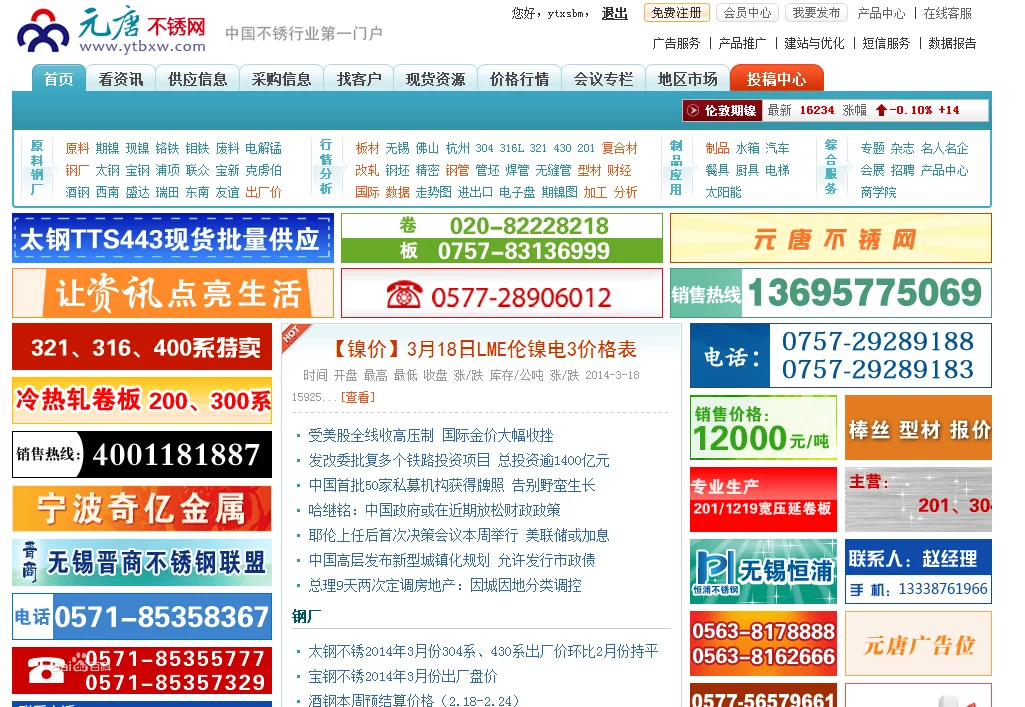The width and height of the screenshot is (1025, 707).
Task: Open the 建站与优化 link
Action: tap(814, 43)
